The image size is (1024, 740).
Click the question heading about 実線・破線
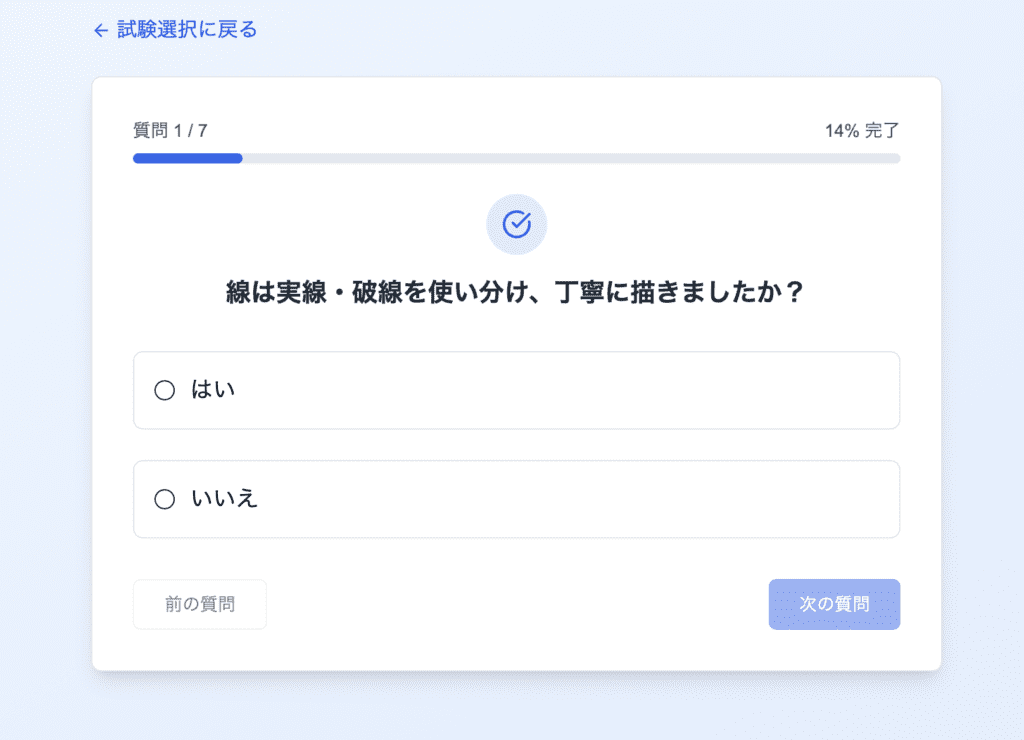tap(516, 294)
